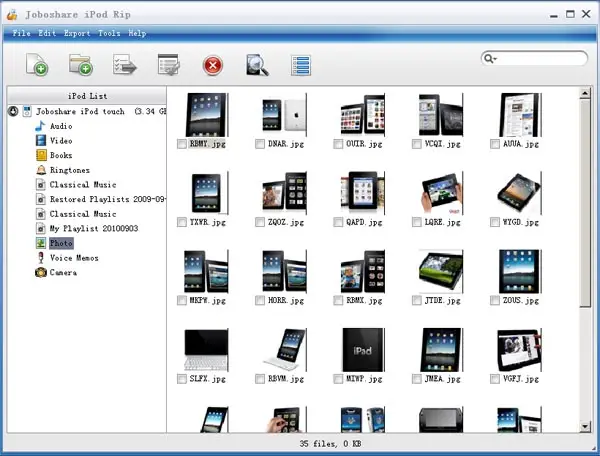Check the DNAR.jpg checkbox

click(x=260, y=144)
